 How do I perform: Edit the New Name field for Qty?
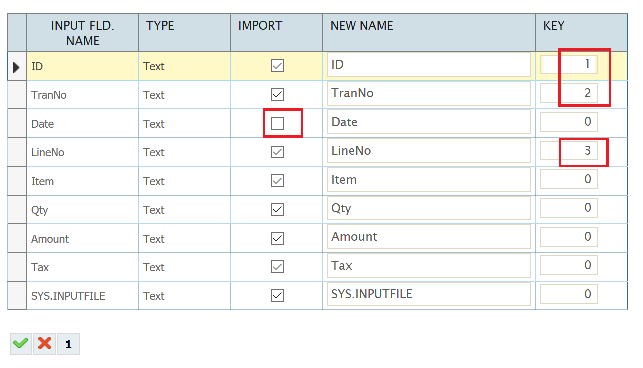click(x=429, y=208)
